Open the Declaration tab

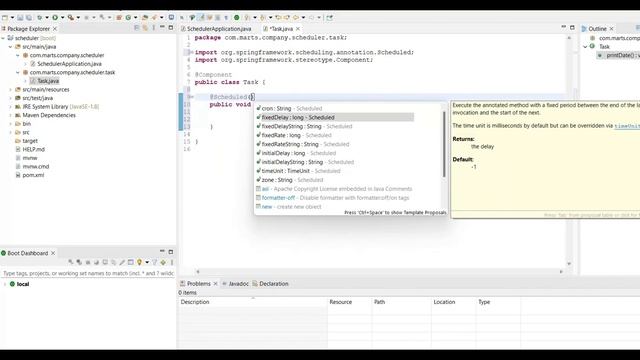point(270,284)
